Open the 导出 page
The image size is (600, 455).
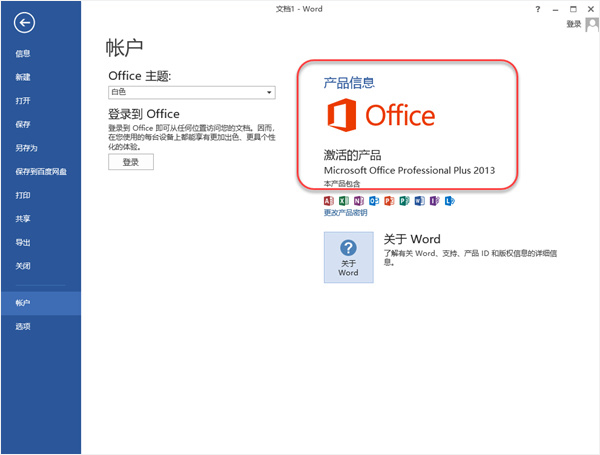[23, 243]
